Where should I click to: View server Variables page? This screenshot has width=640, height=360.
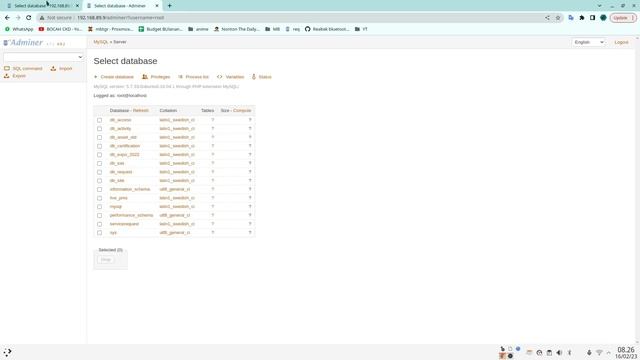tap(231, 77)
